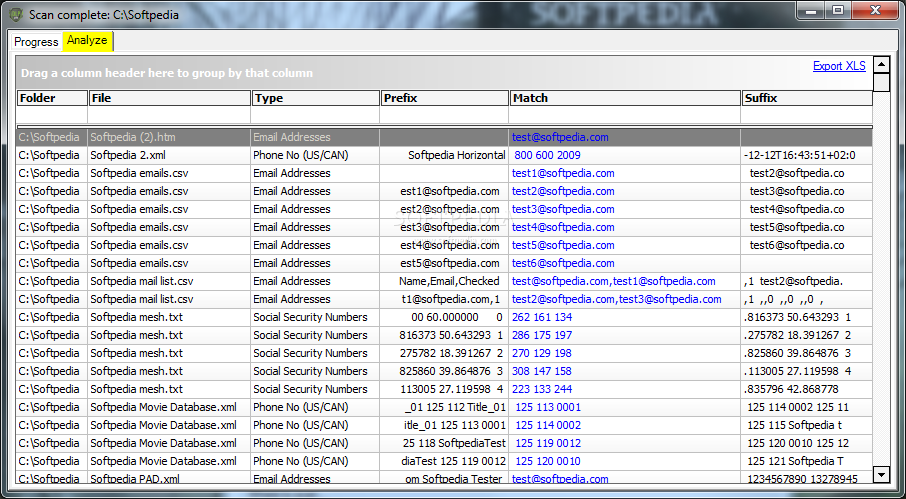
Task: Click match 223 133 244
Action: [x=542, y=389]
